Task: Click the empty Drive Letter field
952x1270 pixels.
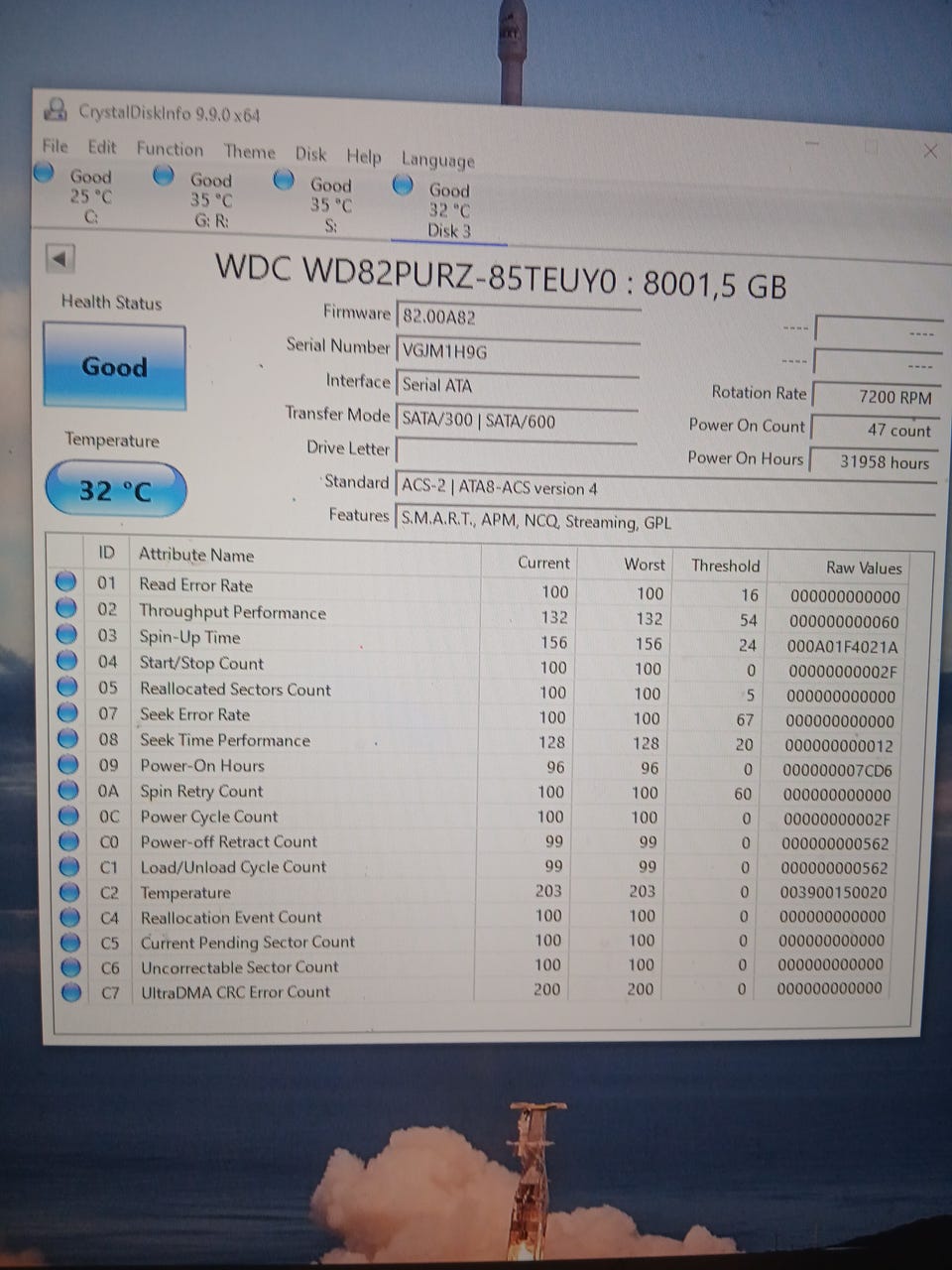Action: click(x=517, y=452)
